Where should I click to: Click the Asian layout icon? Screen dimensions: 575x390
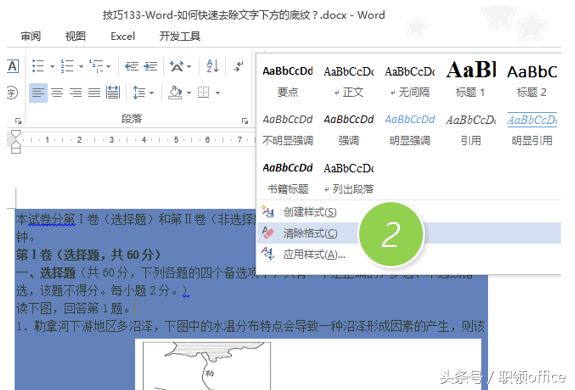point(177,66)
